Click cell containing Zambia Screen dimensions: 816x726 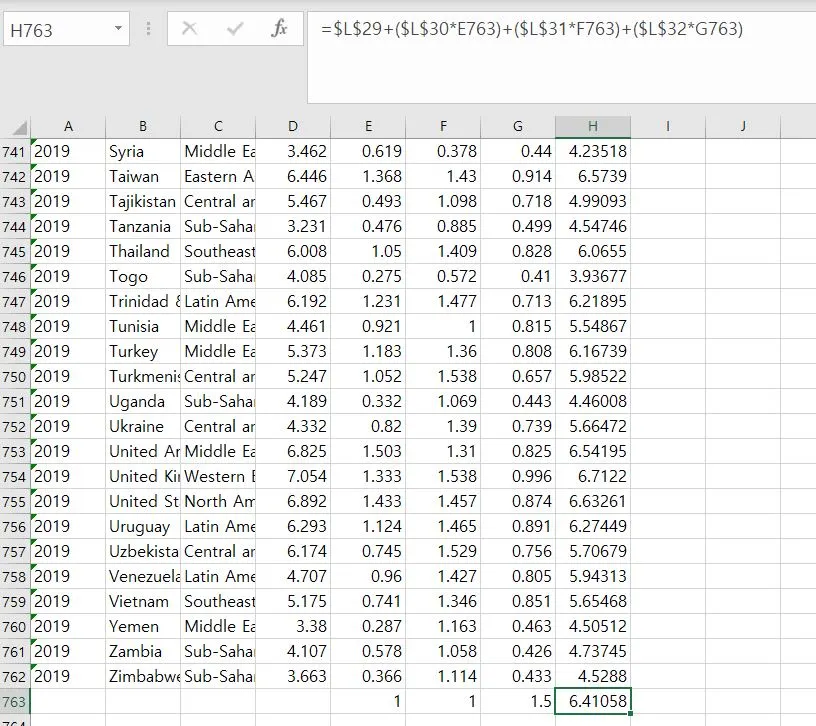tap(143, 651)
